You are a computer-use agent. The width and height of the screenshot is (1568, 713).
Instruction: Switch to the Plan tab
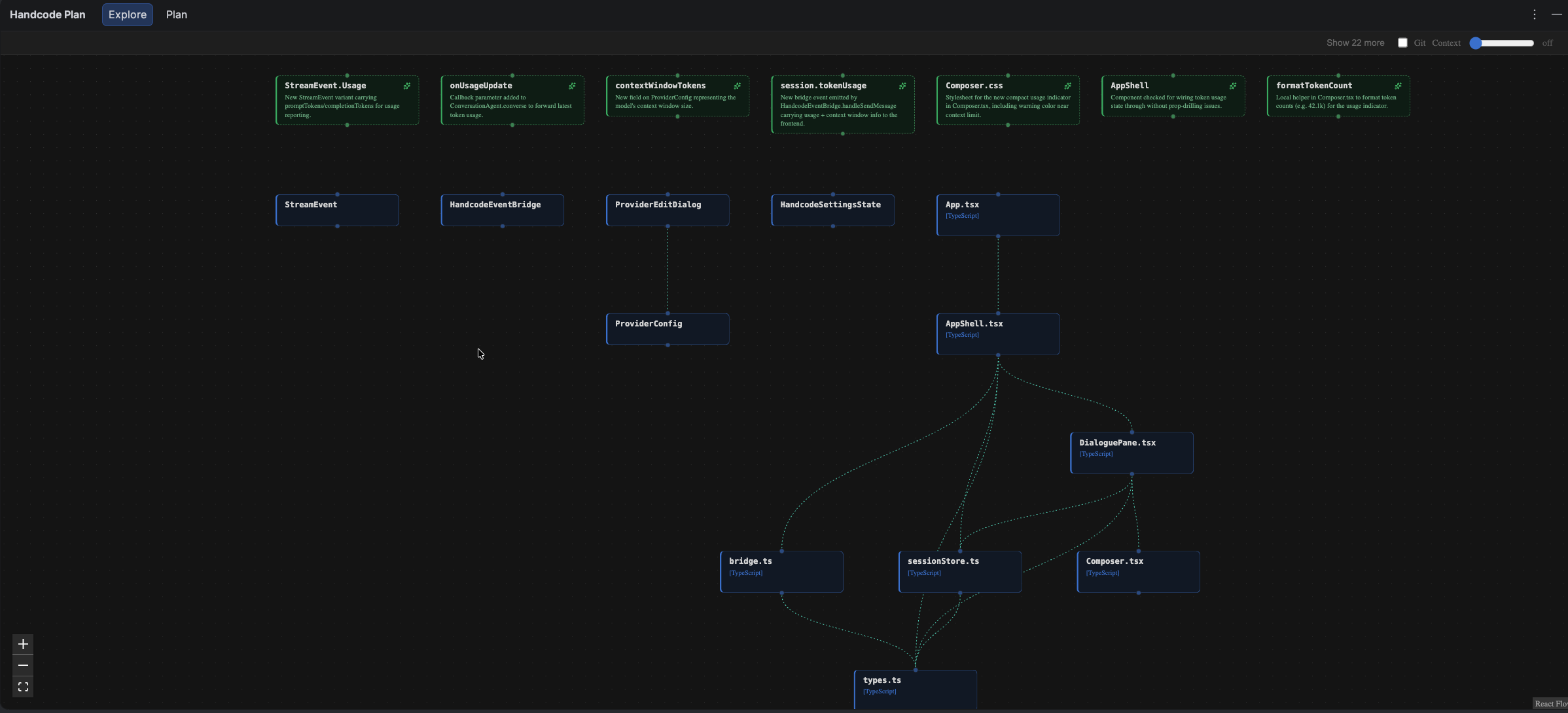(x=177, y=14)
